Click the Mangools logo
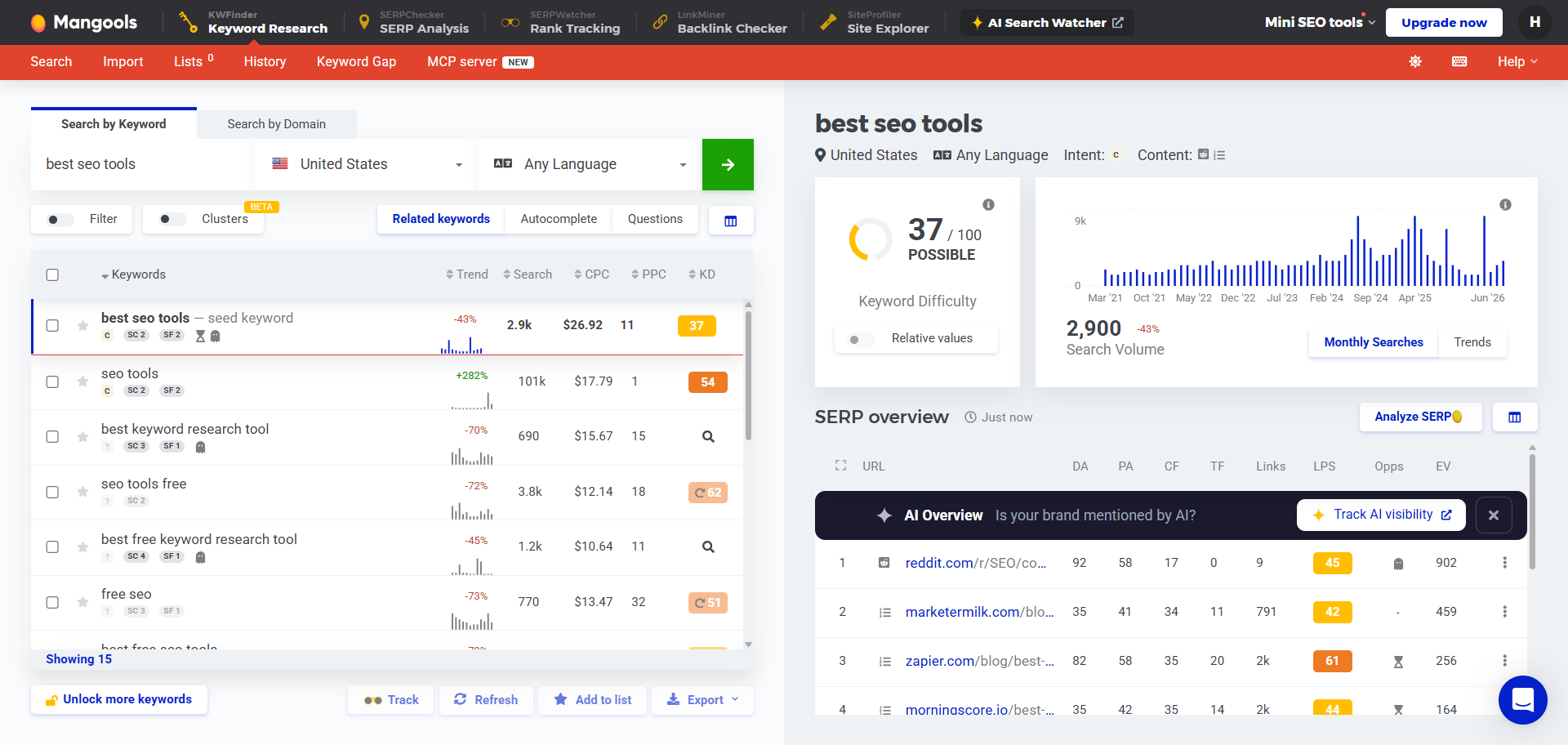The height and width of the screenshot is (745, 1568). pos(83,22)
